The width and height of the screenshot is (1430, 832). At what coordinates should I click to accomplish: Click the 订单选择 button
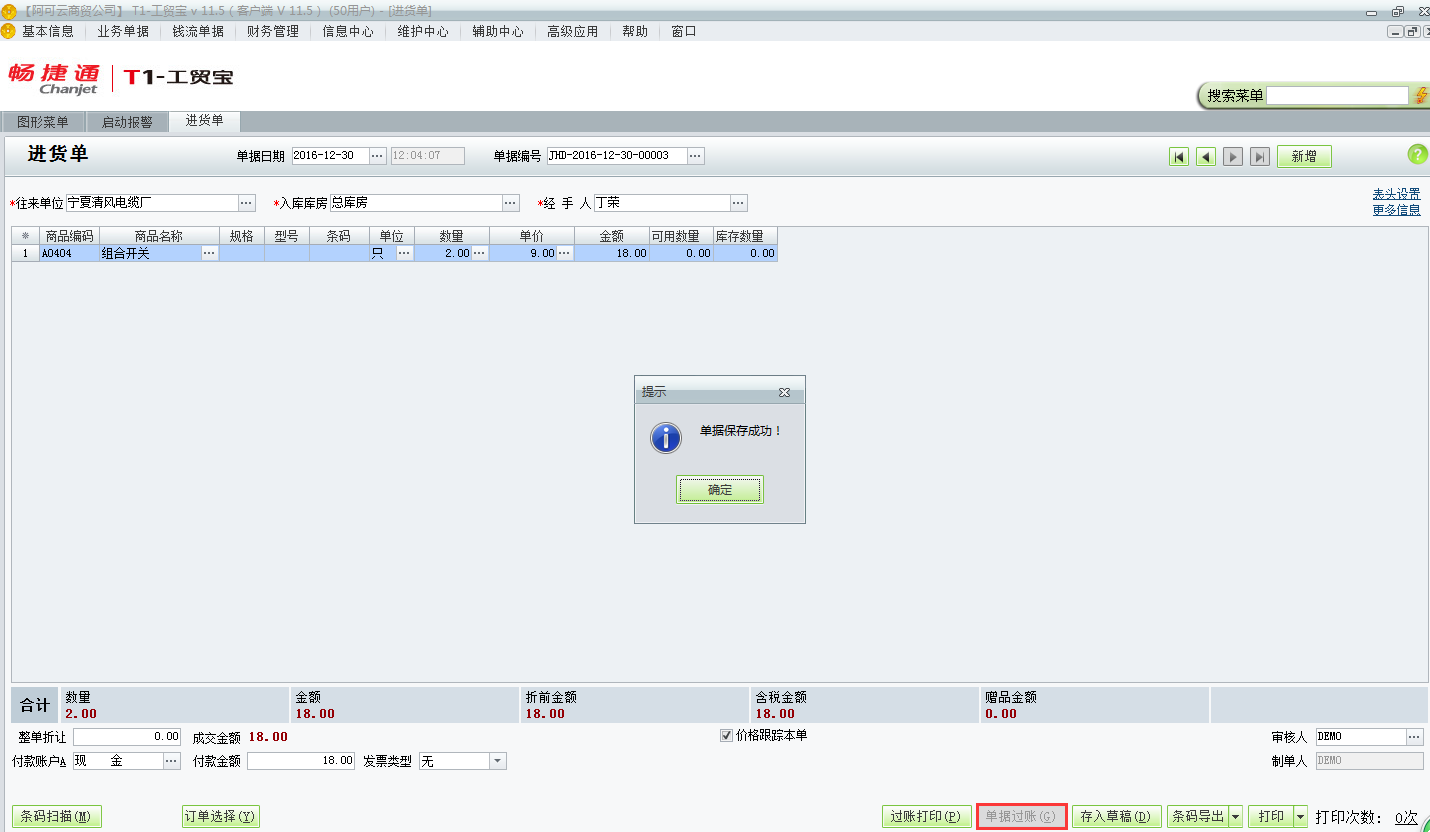tap(220, 816)
